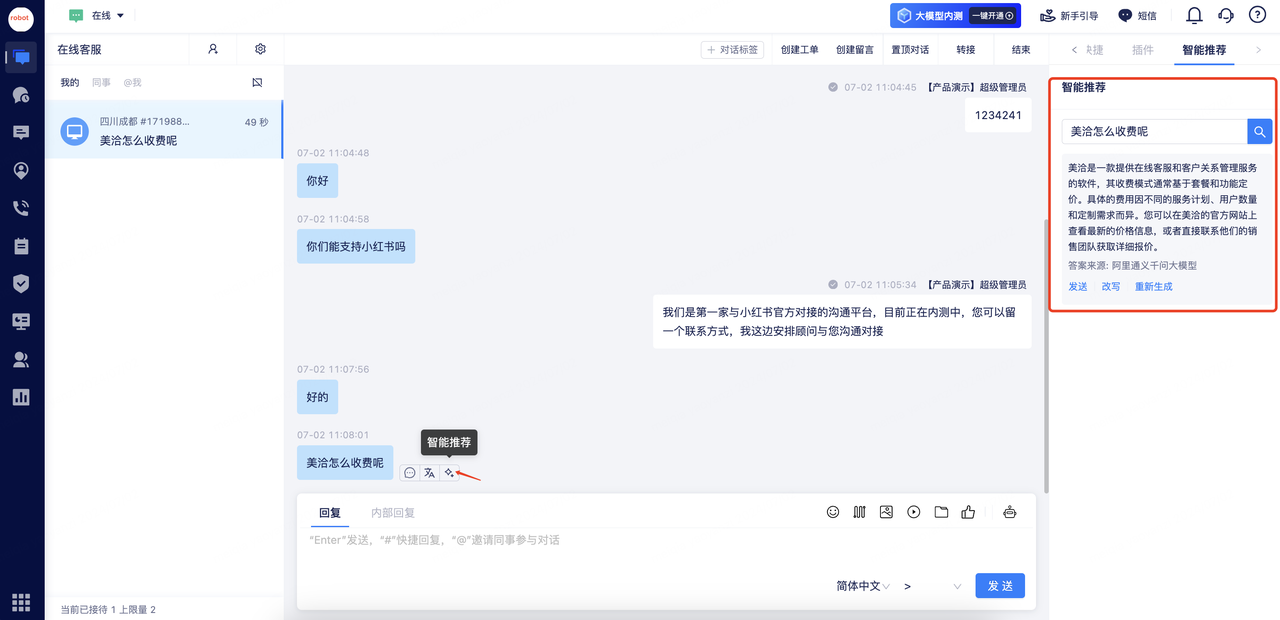
Task: Click the partially visible 快捷 tab in the right panel
Action: tap(1094, 50)
